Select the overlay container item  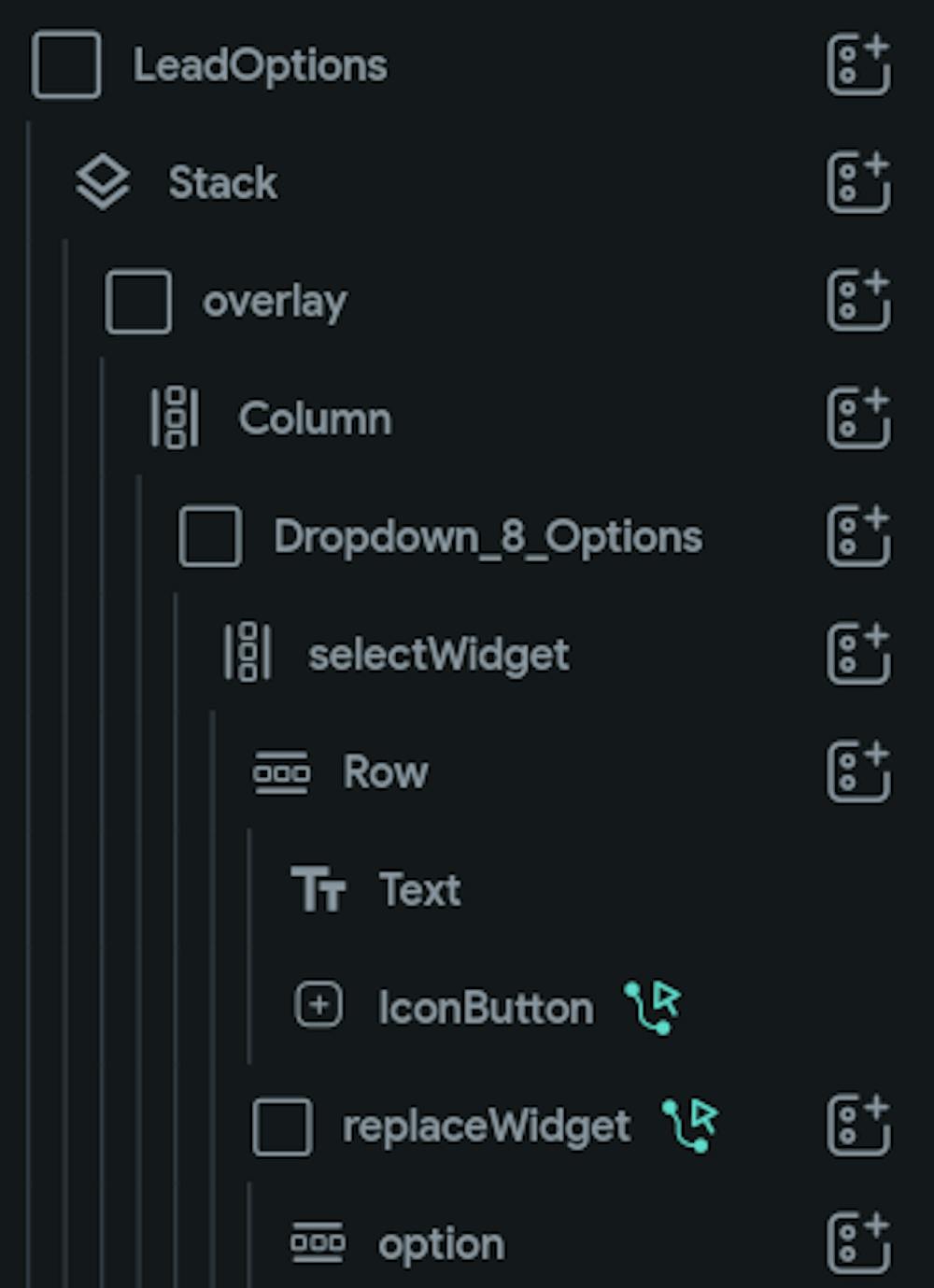pyautogui.click(x=274, y=302)
